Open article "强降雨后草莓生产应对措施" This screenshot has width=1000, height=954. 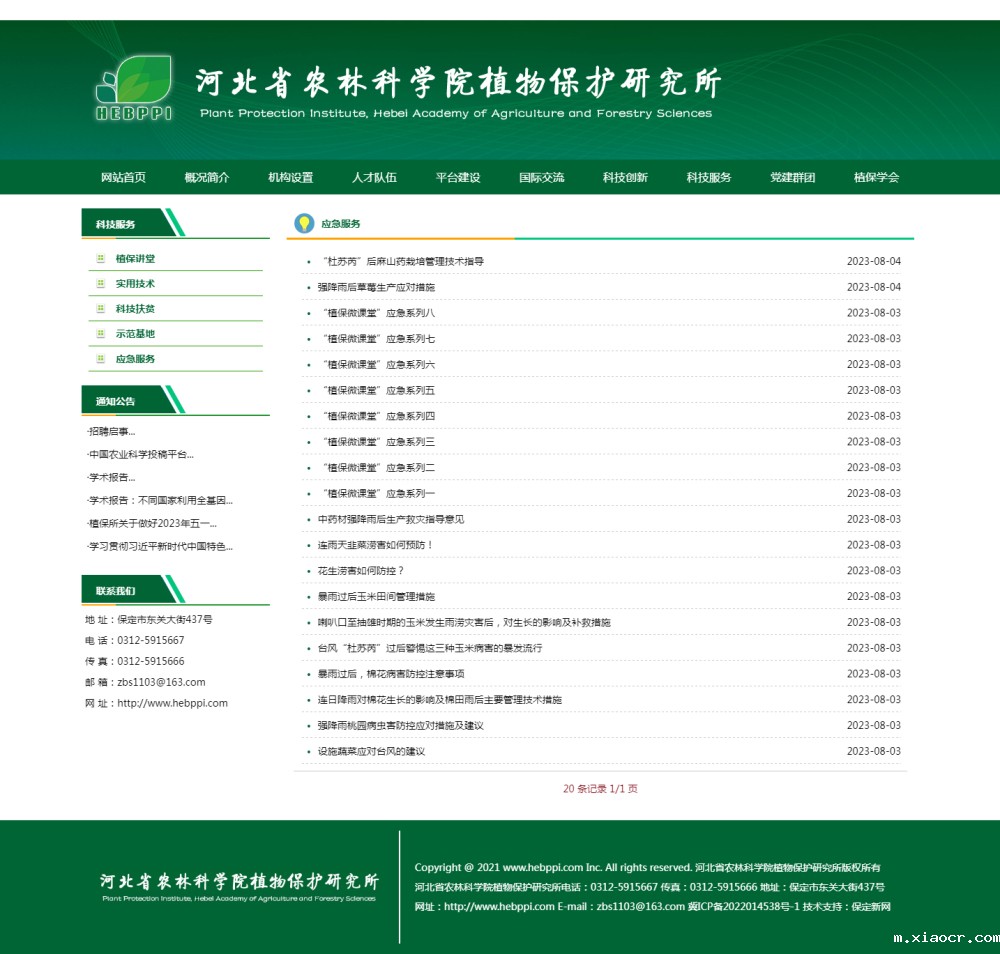point(376,288)
